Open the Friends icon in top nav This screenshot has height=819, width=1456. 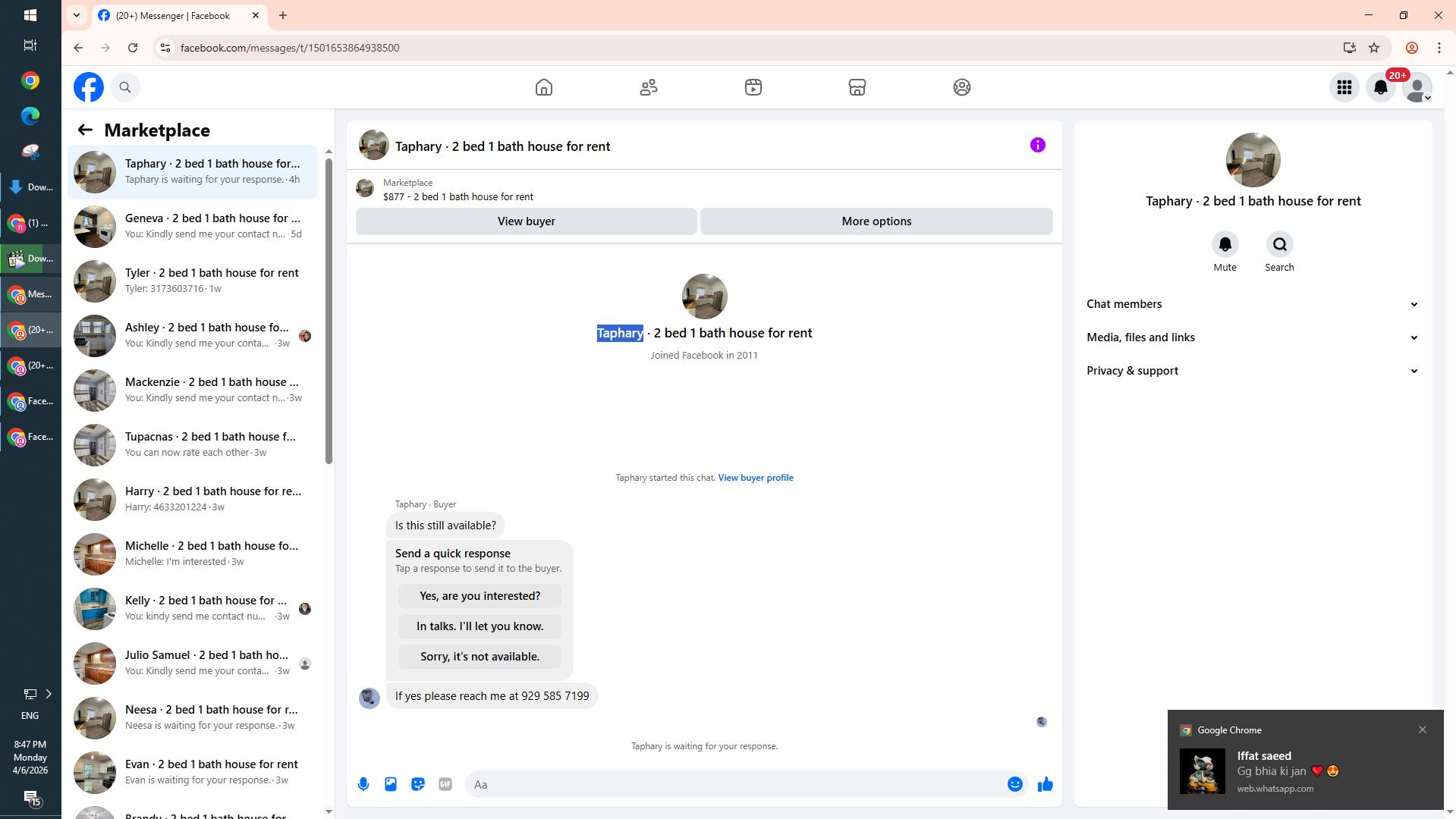649,87
